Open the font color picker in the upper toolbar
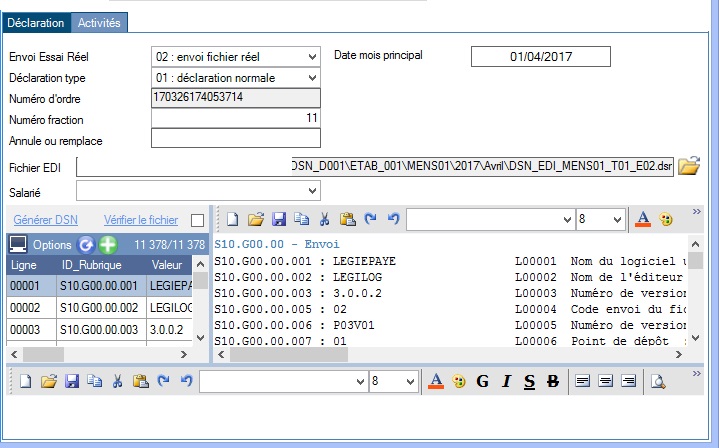The image size is (719, 448). 645,219
